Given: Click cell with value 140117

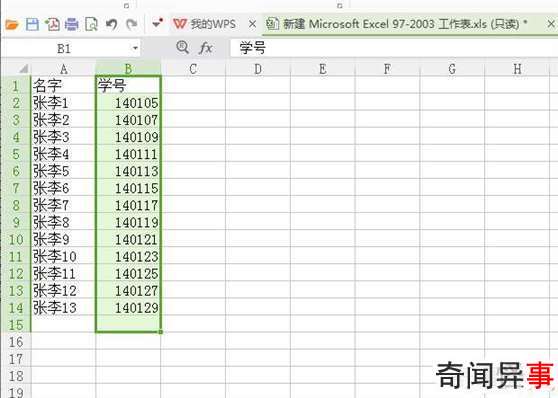Looking at the screenshot, I should point(128,205).
